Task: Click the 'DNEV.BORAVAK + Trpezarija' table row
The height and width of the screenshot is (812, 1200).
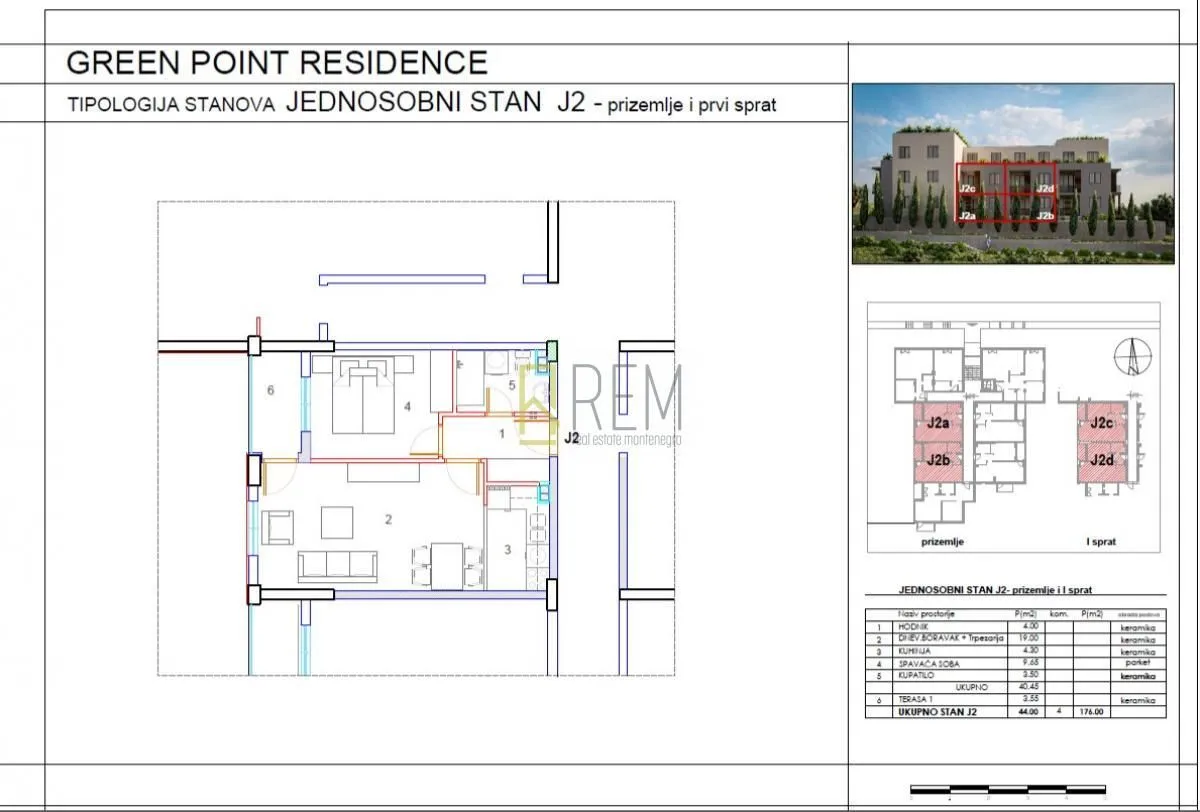Action: pyautogui.click(x=1016, y=639)
